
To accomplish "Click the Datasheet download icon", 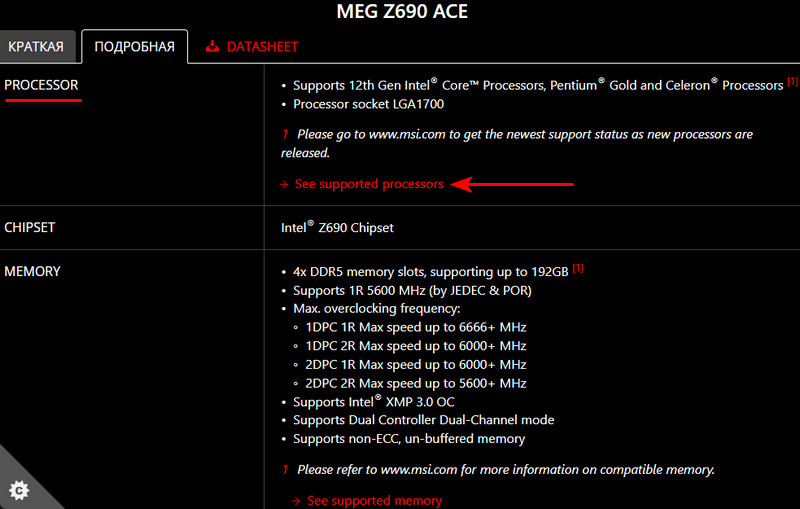I will pos(212,46).
